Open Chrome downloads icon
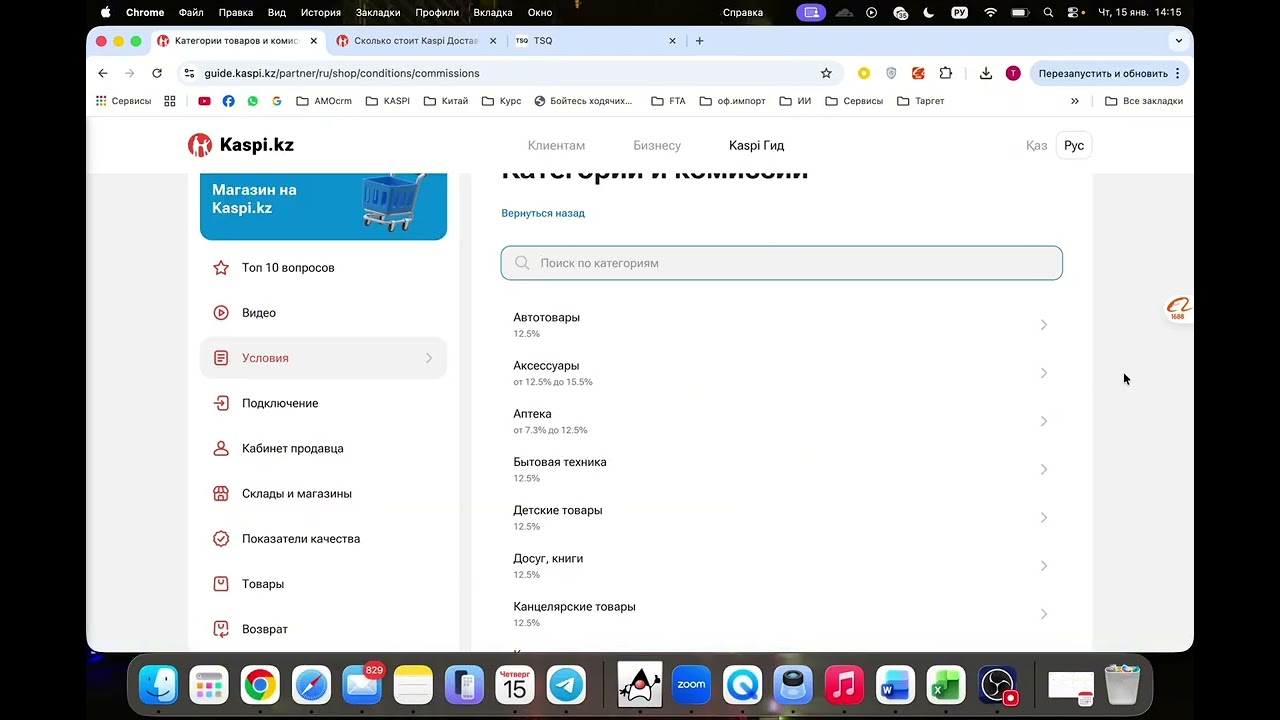1280x720 pixels. tap(986, 73)
